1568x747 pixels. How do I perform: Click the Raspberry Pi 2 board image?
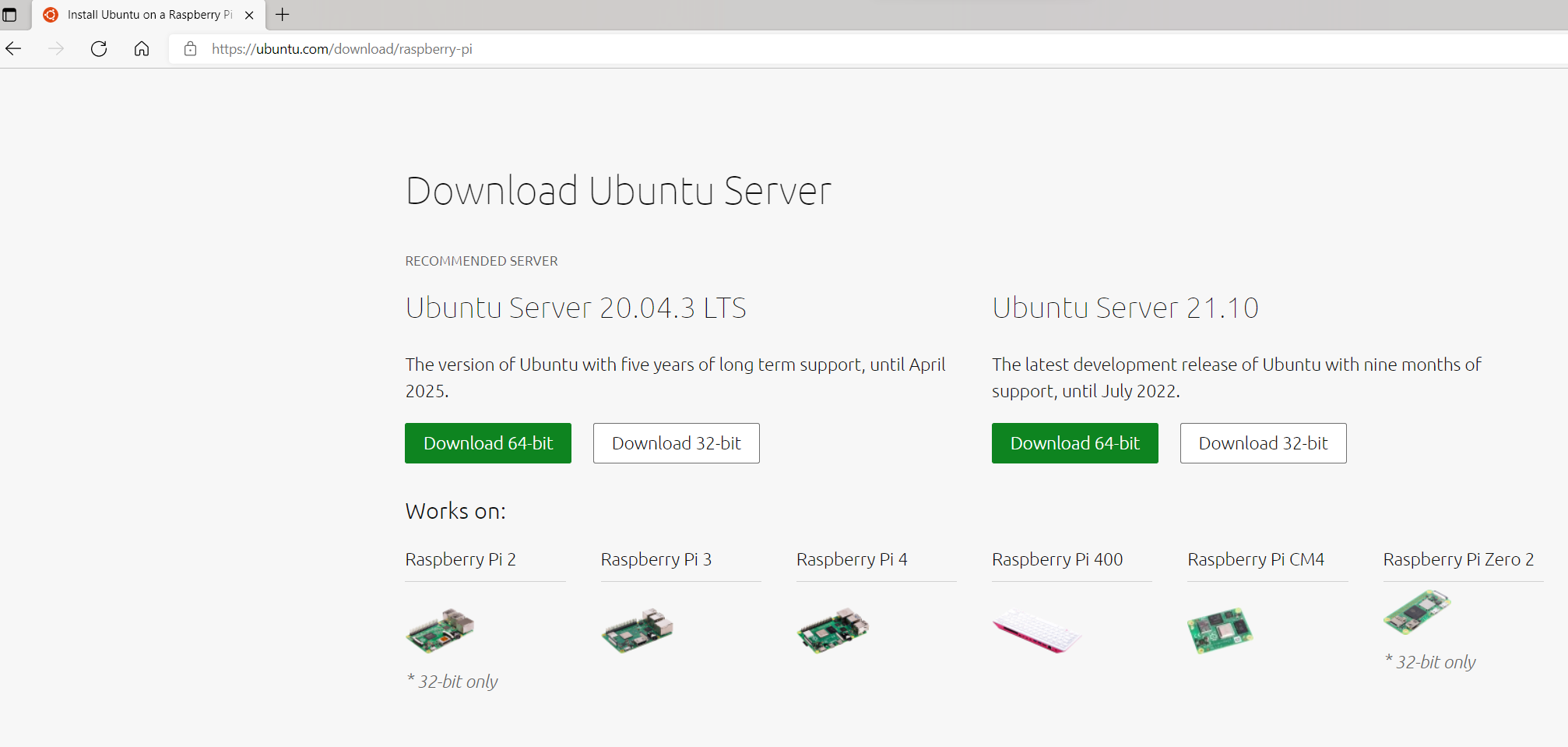pos(440,630)
